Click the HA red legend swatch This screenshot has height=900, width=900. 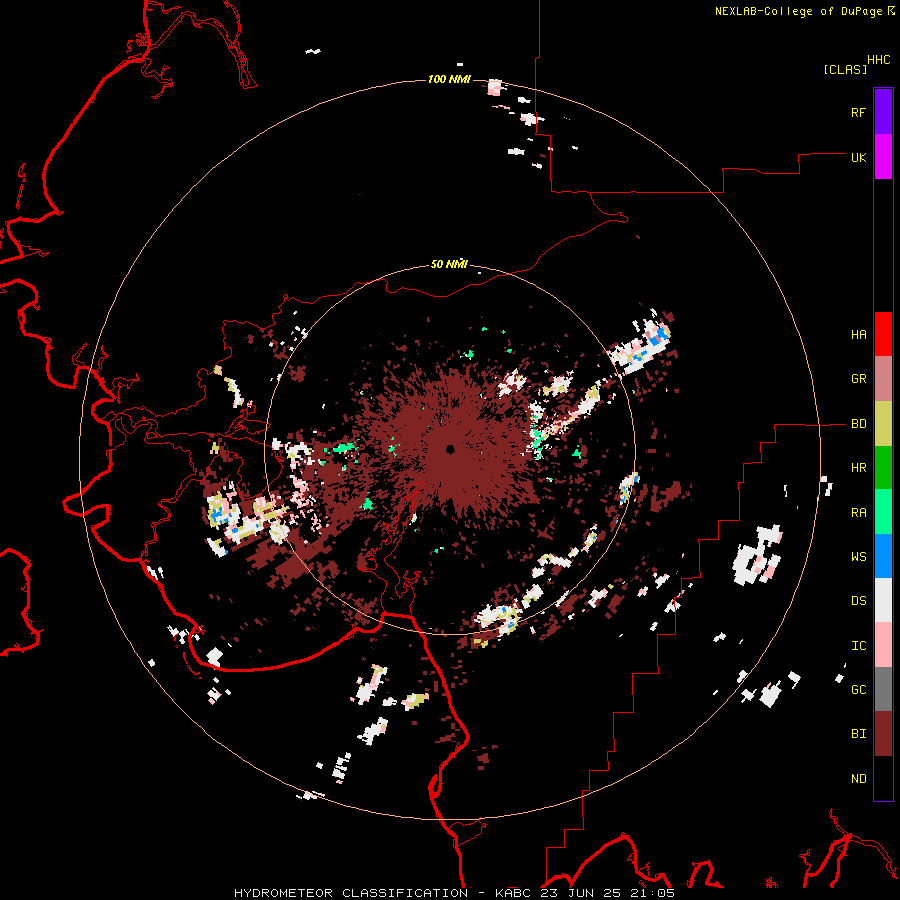coord(883,334)
